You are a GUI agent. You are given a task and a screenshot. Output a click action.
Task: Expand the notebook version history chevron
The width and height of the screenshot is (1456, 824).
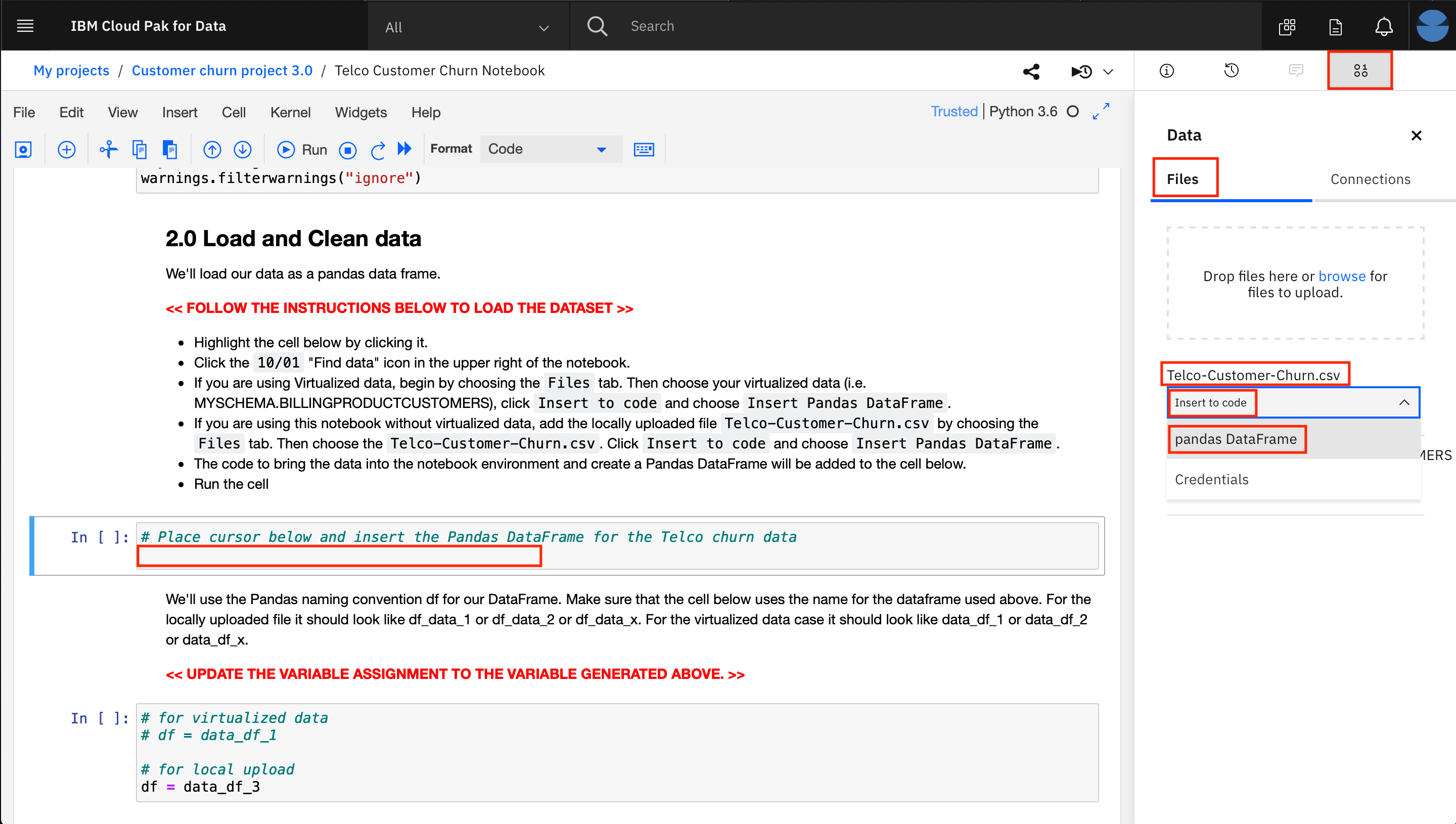(x=1108, y=70)
